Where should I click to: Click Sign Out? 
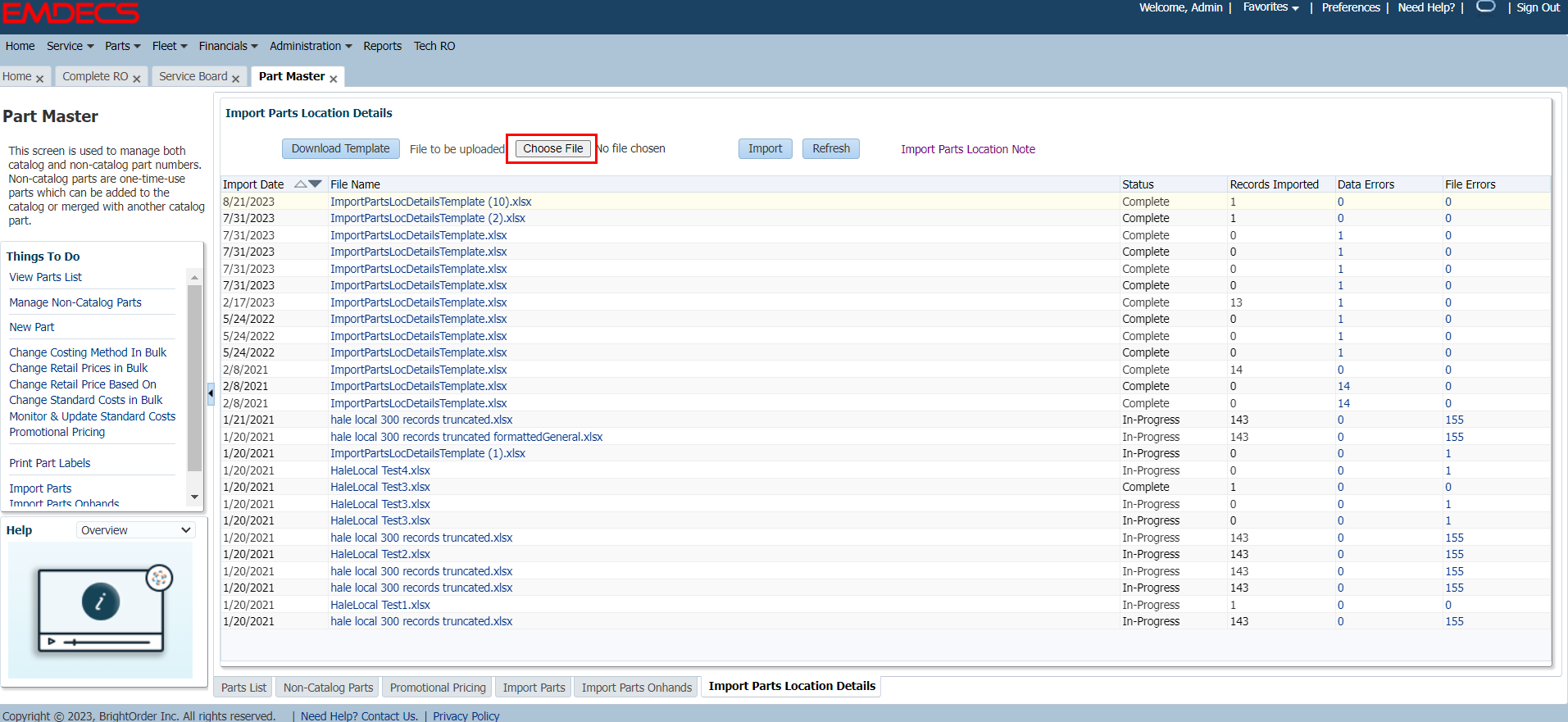pos(1538,7)
